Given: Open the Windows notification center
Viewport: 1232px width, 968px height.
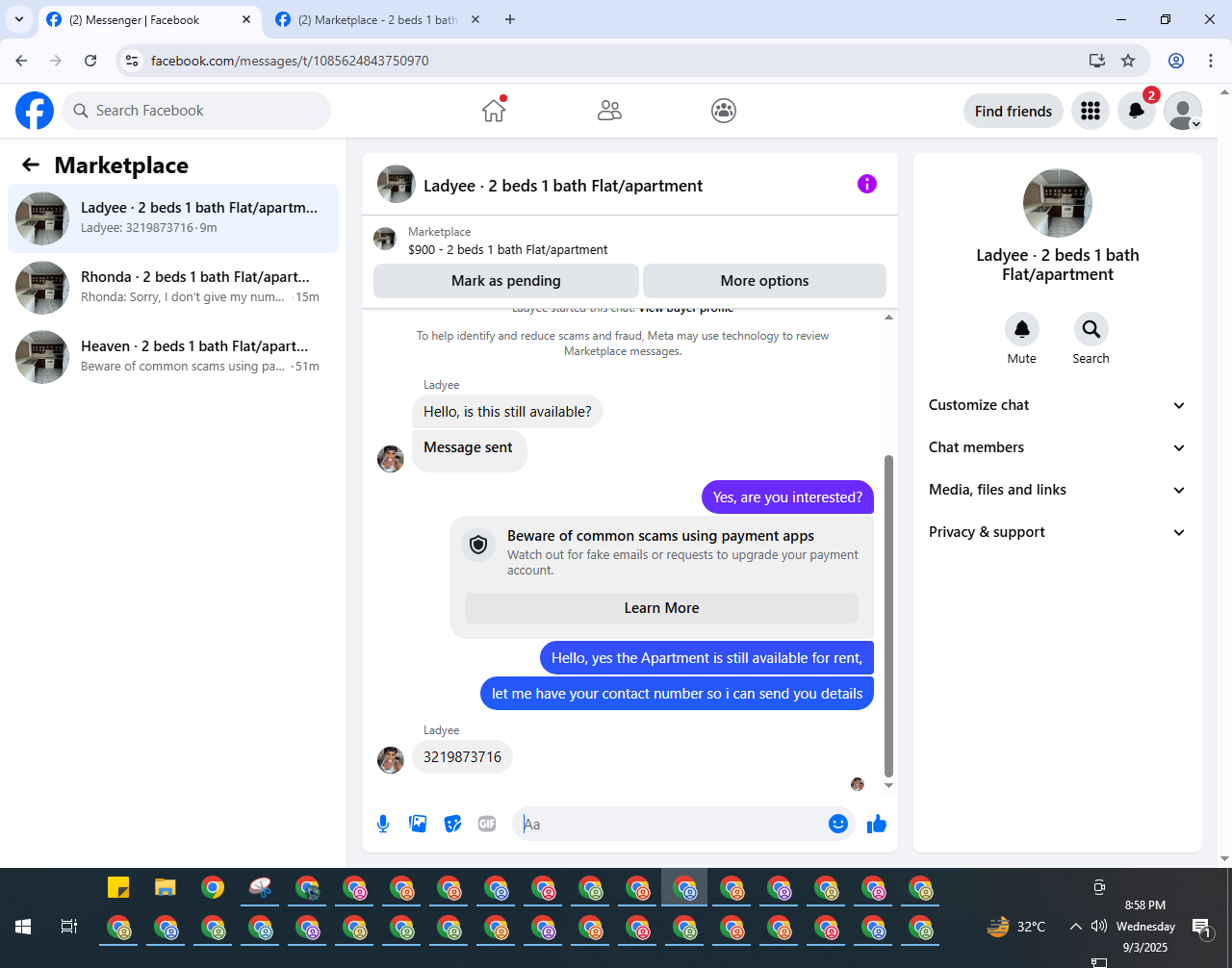Looking at the screenshot, I should point(1201,927).
